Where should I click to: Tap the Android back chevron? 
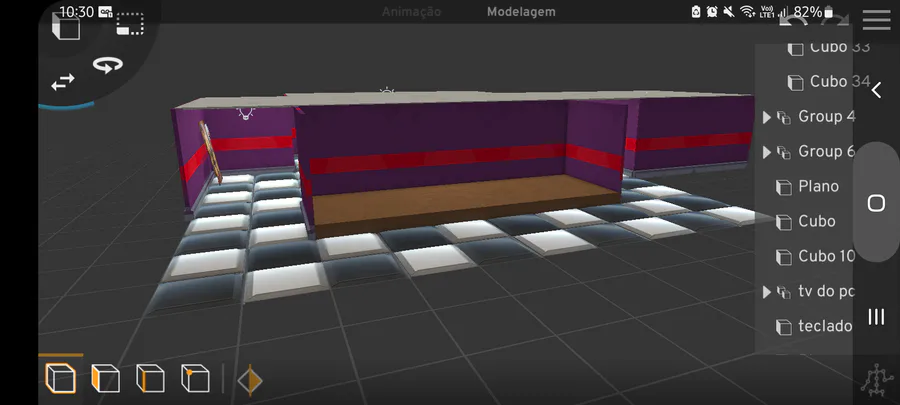876,90
